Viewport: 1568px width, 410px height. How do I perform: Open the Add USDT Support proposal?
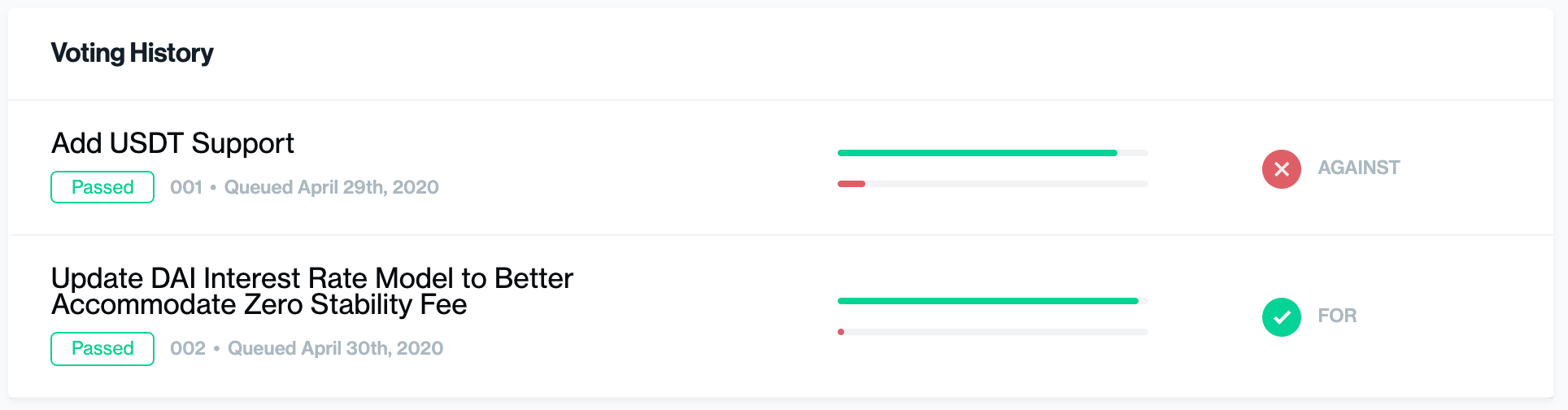pyautogui.click(x=172, y=144)
